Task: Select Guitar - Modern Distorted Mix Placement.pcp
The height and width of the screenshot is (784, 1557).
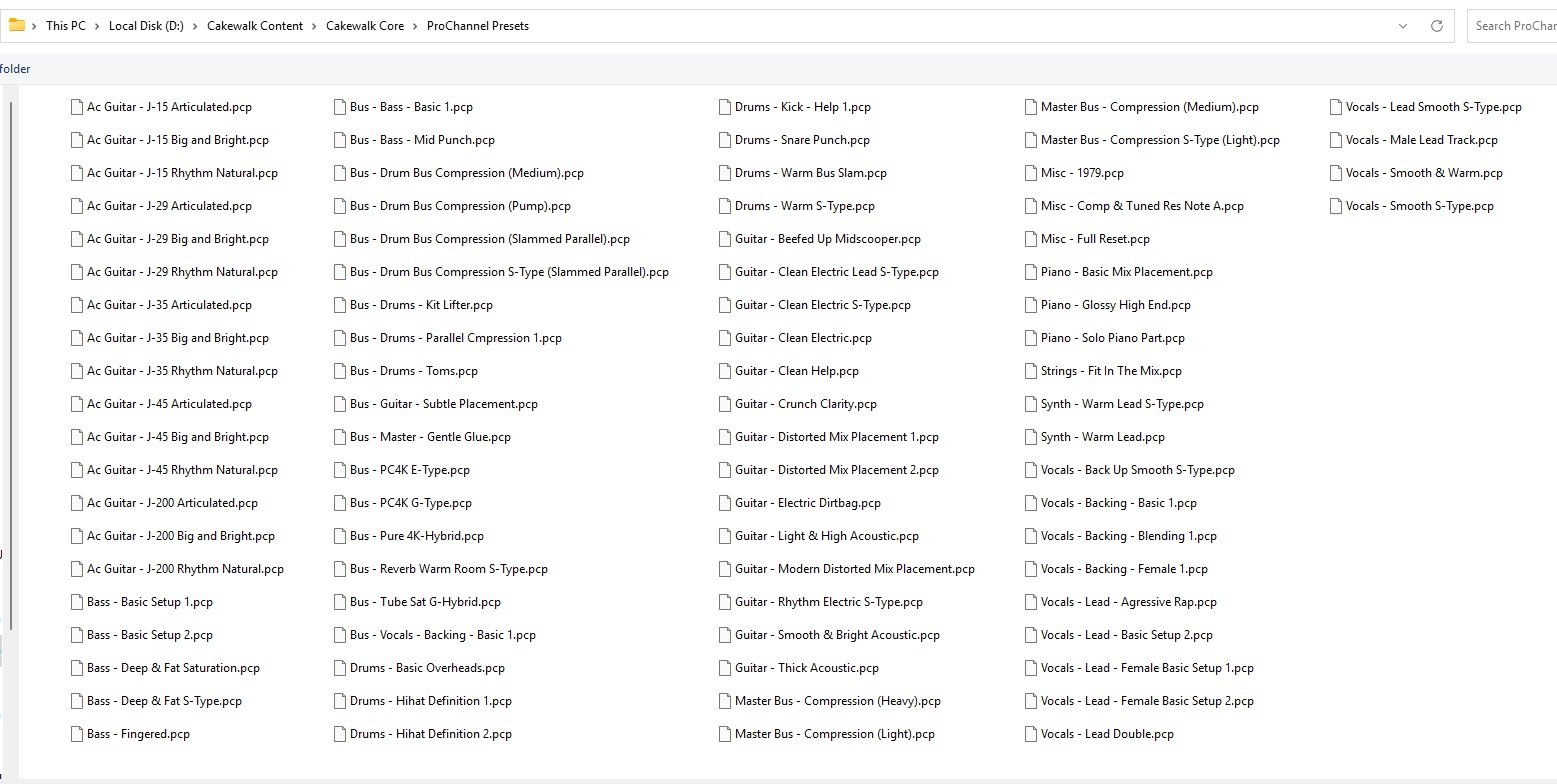Action: click(855, 569)
